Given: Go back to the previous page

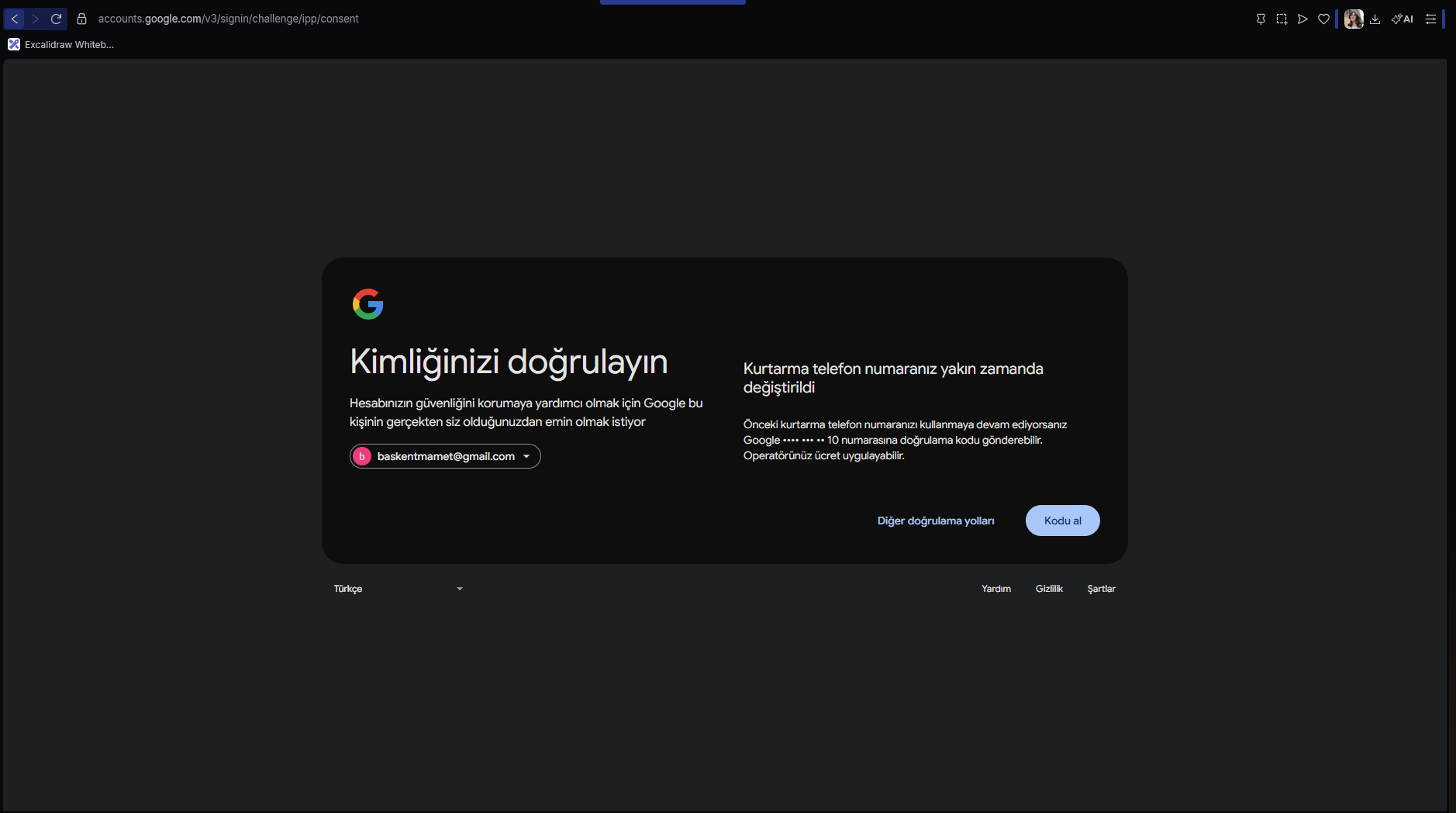Looking at the screenshot, I should [15, 19].
